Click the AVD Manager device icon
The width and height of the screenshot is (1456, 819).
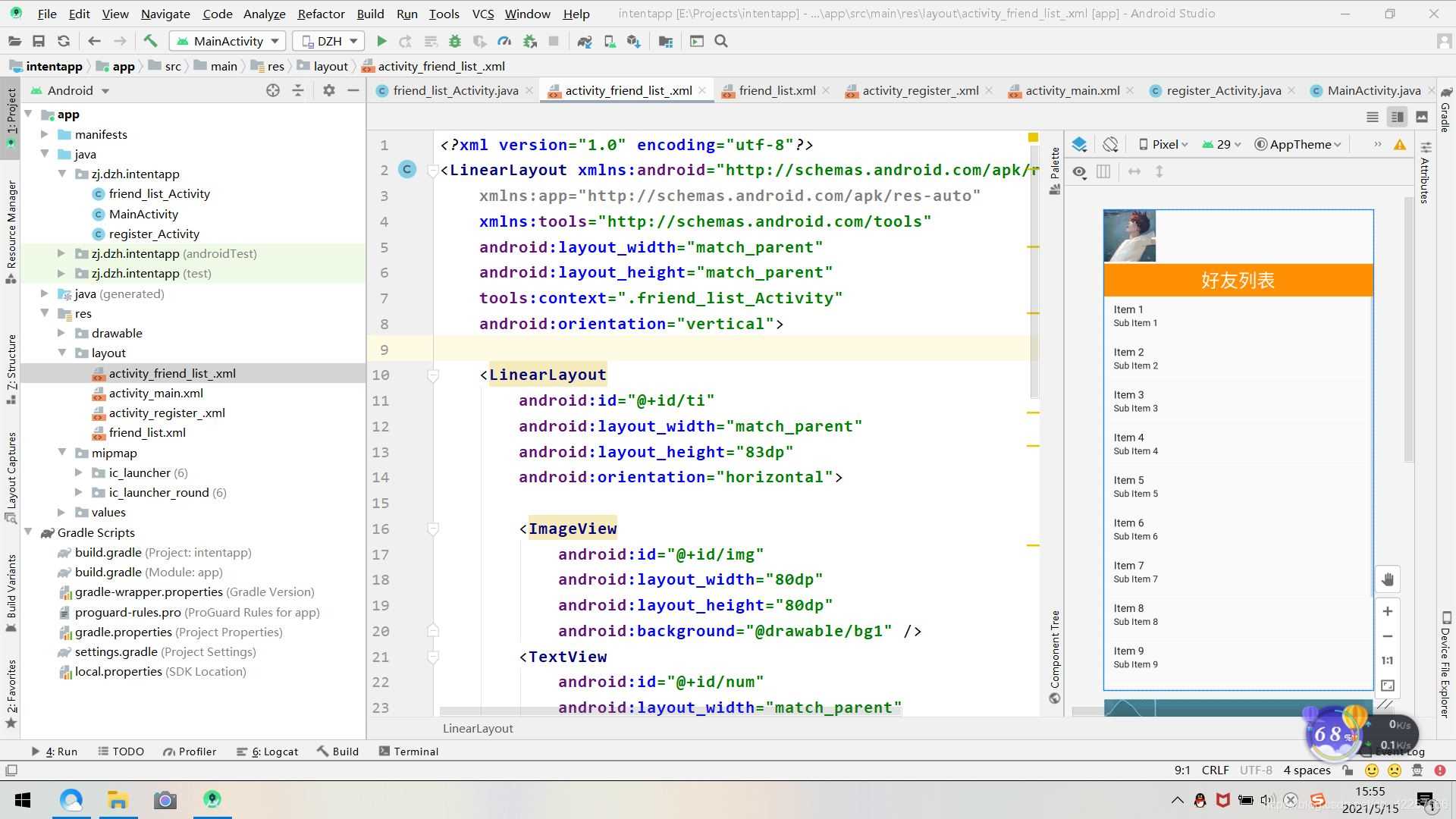608,41
